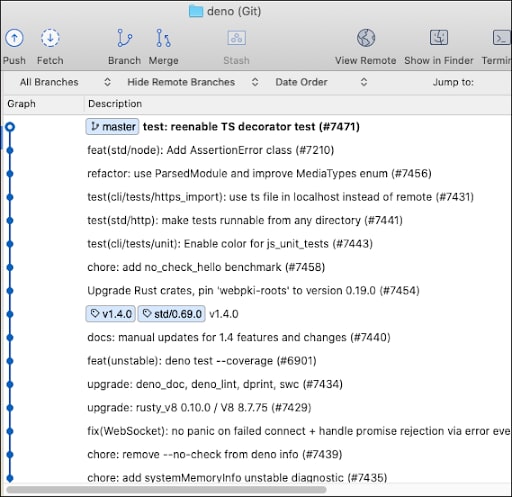Screen dimensions: 512x497
Task: Select commit 'Enable color for js_unit_tests (#7443)'
Action: [230, 244]
